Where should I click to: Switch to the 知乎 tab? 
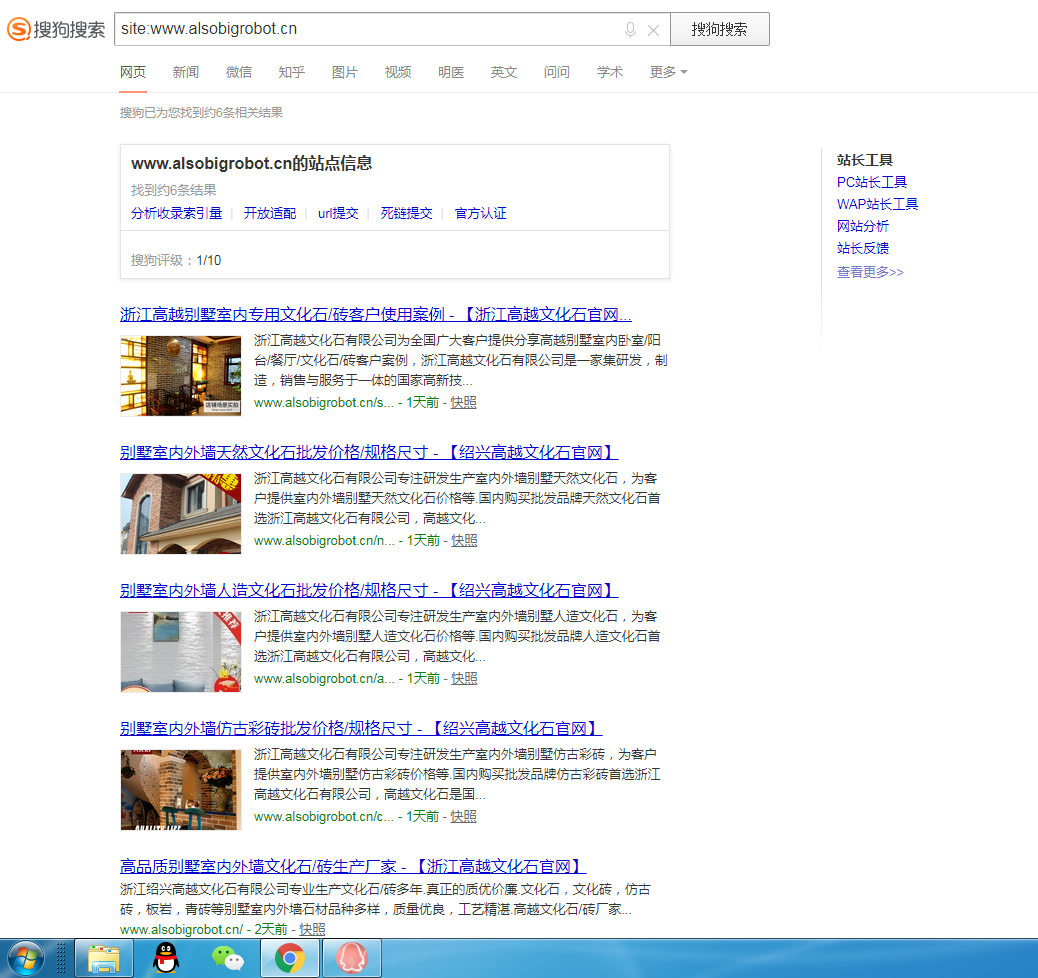pyautogui.click(x=292, y=72)
